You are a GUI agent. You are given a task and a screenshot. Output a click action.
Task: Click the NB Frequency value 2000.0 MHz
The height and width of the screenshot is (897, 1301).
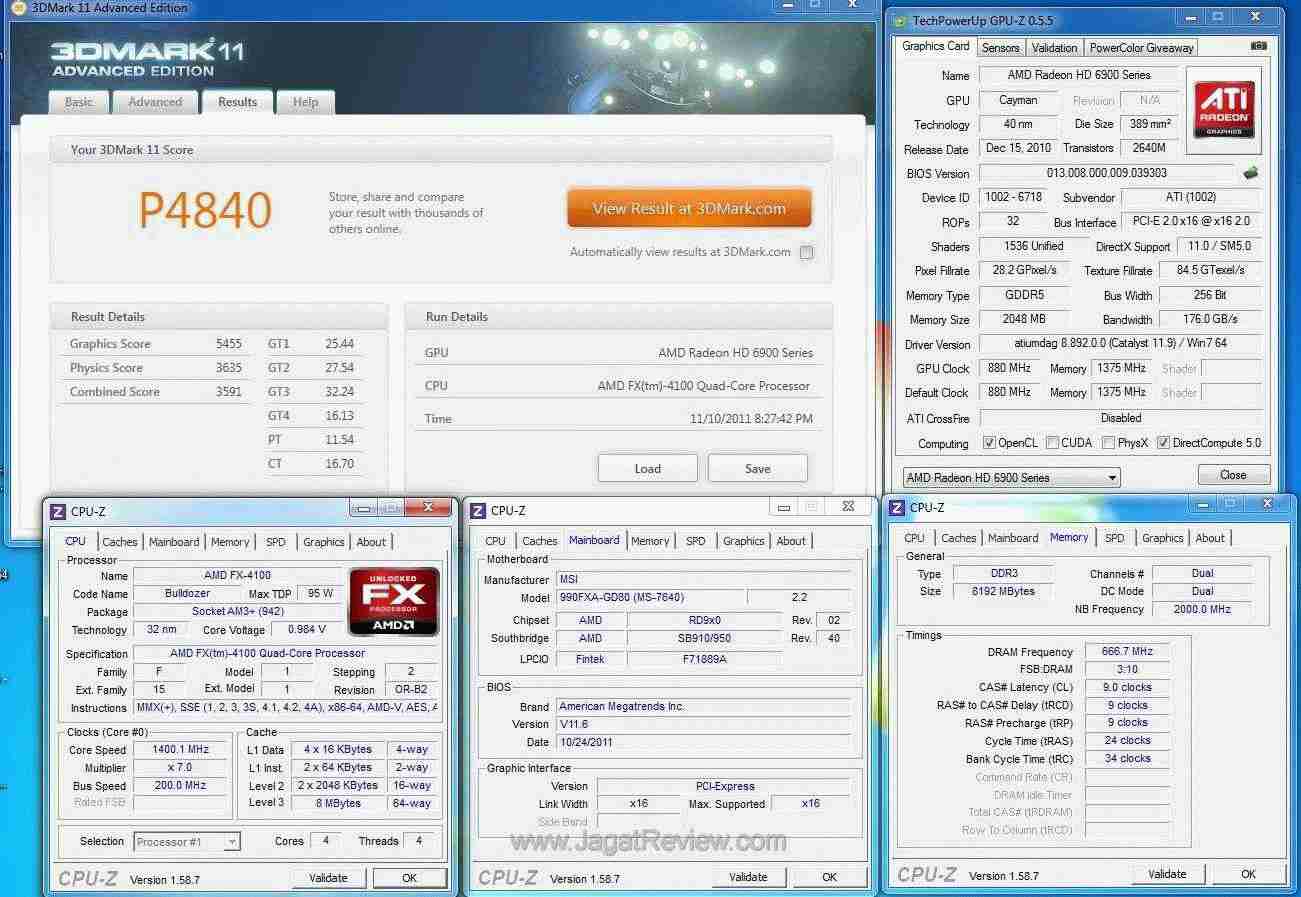pos(1202,609)
